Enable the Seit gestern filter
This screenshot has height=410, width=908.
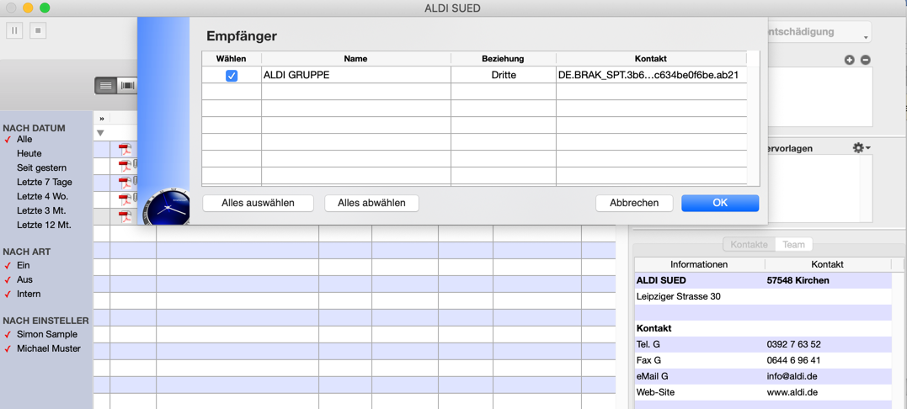pos(42,168)
